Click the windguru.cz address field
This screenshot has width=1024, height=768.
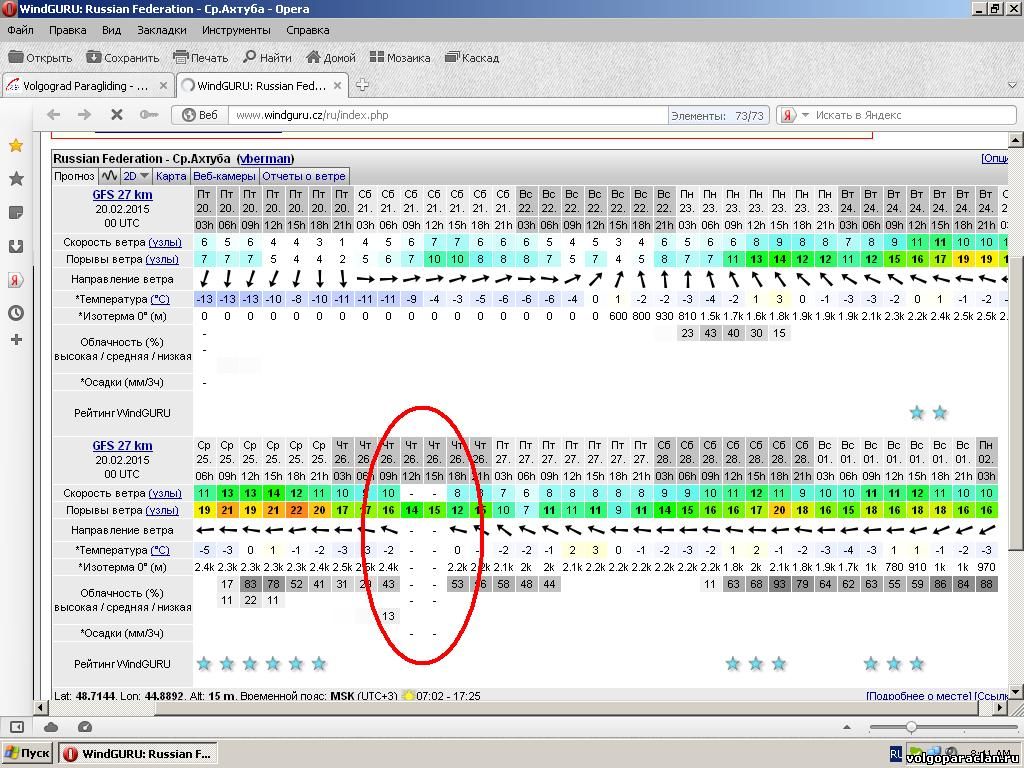pyautogui.click(x=447, y=115)
